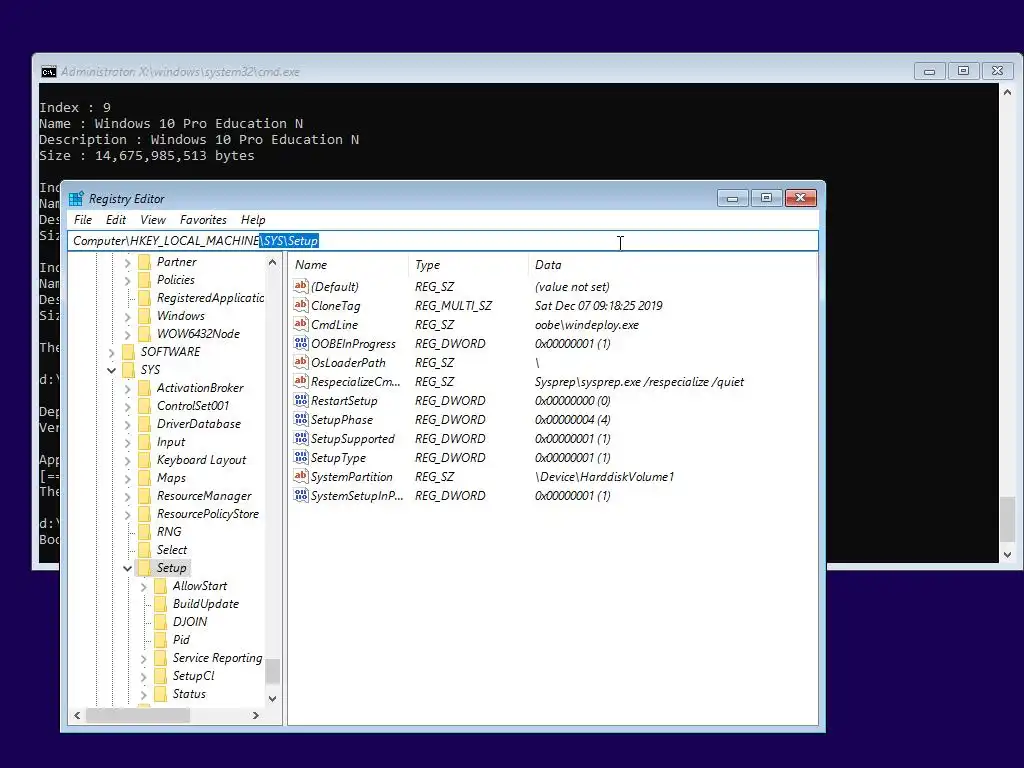Minimize the Registry Editor window
Image resolution: width=1024 pixels, height=768 pixels.
tap(732, 198)
